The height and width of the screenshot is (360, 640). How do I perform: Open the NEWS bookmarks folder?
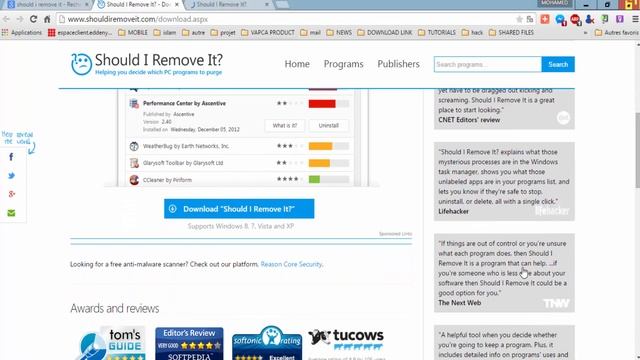(x=339, y=33)
